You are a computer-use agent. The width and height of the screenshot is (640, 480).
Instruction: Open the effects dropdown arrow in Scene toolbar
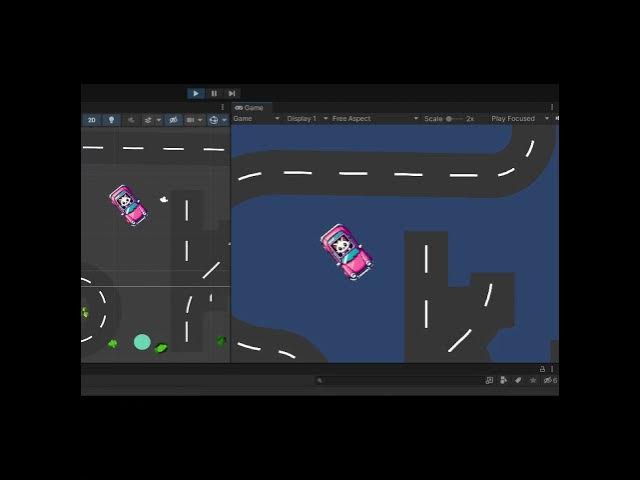pos(158,120)
